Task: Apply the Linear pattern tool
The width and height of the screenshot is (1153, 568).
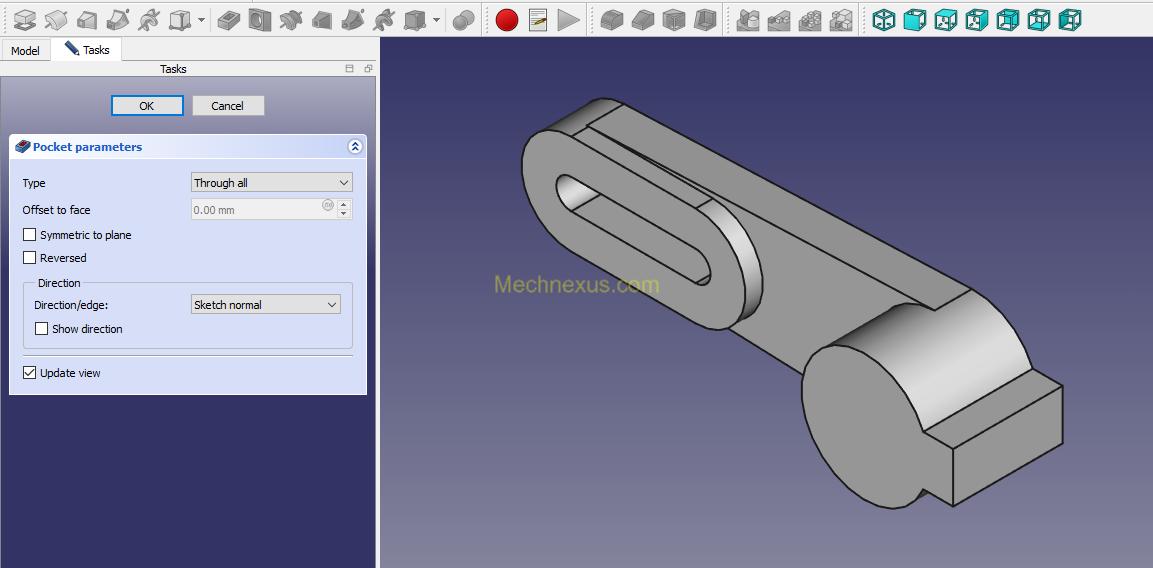Action: pyautogui.click(x=779, y=20)
